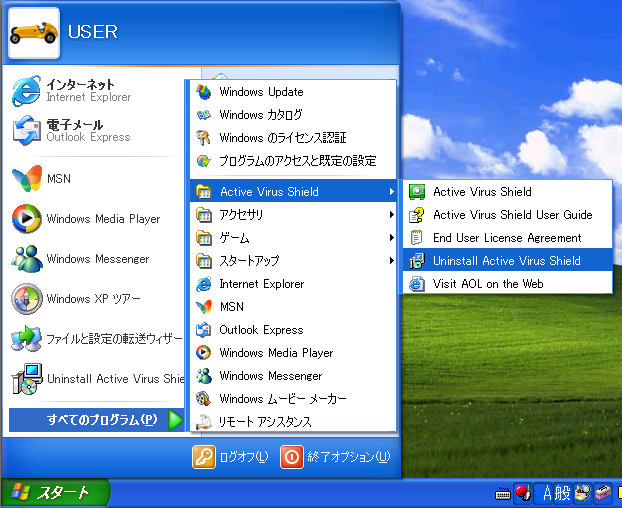Select Uninstall Active Virus Shield in submenu
This screenshot has height=508, width=622.
click(507, 261)
